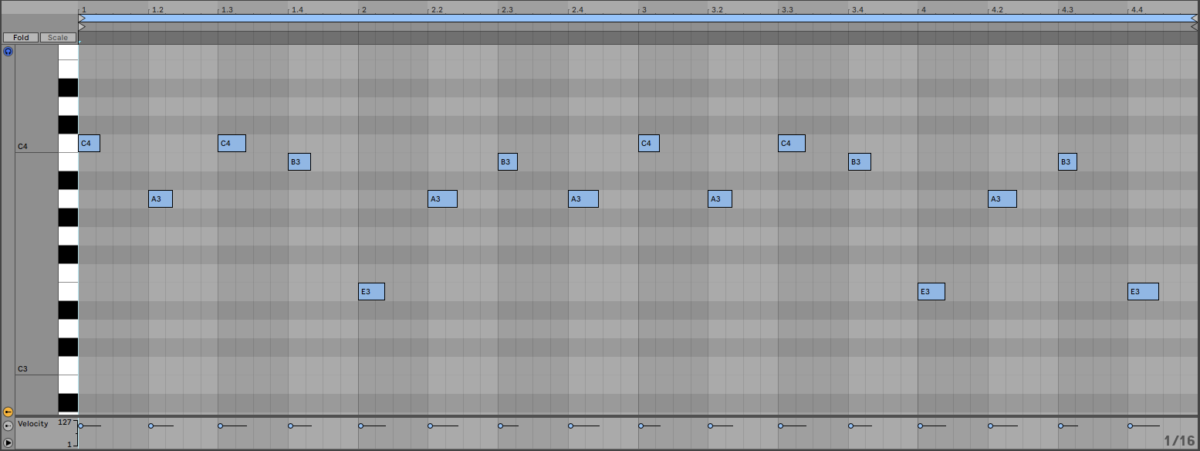Click ruler bar marker 4
This screenshot has width=1200, height=451.
tap(923, 9)
